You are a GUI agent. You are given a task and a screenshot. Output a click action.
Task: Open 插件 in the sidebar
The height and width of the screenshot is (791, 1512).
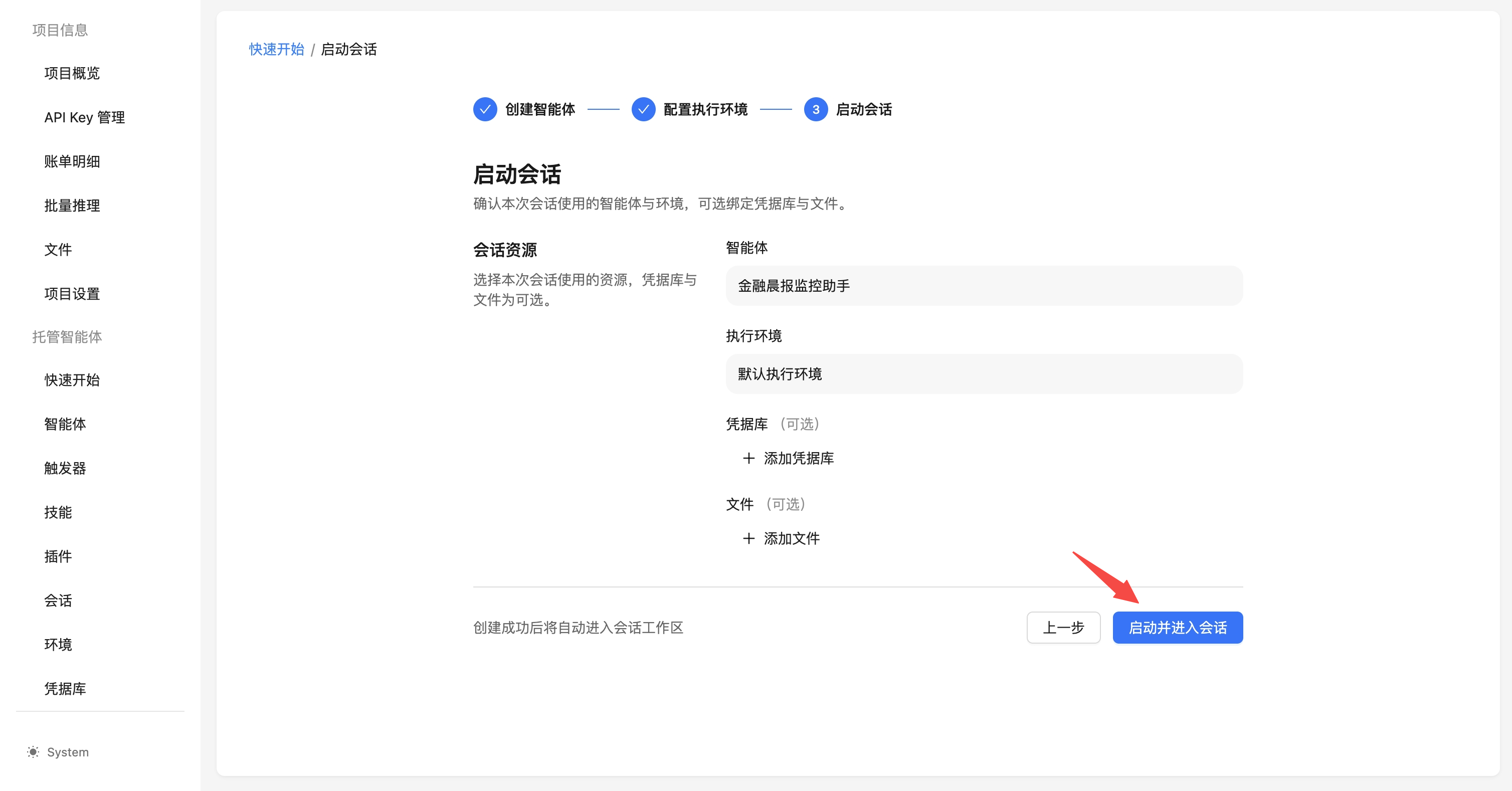(58, 556)
